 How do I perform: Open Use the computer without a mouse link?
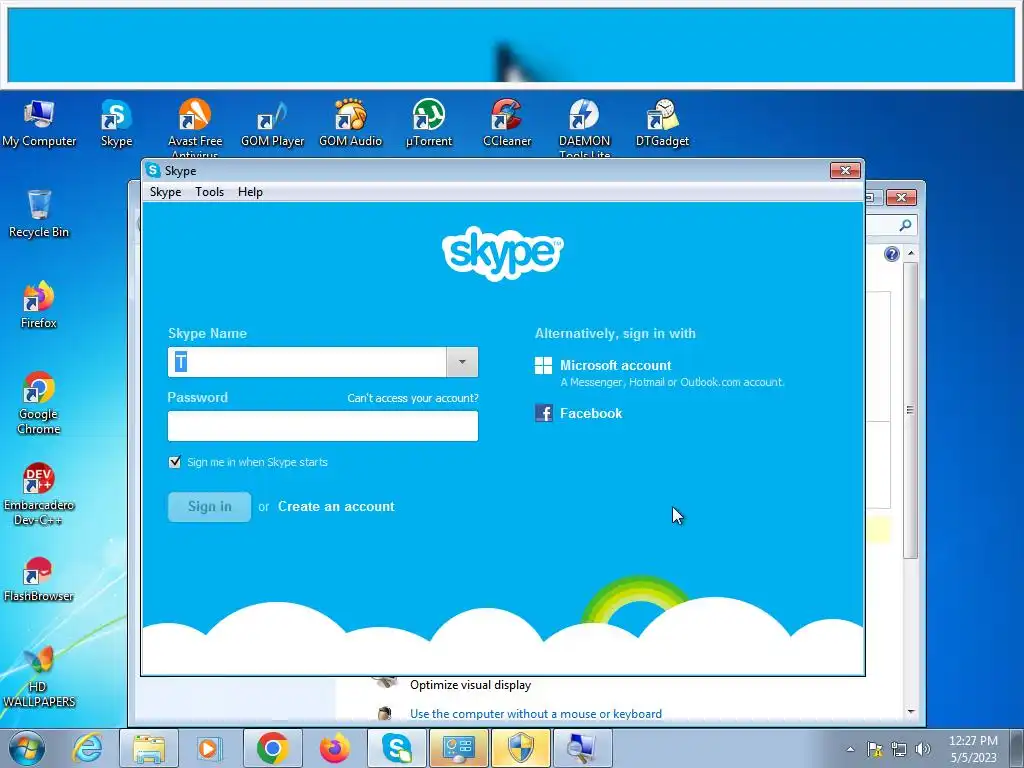pyautogui.click(x=536, y=714)
